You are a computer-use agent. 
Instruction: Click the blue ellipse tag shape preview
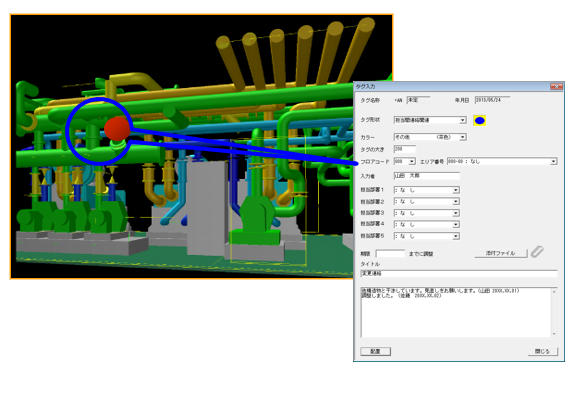click(479, 121)
